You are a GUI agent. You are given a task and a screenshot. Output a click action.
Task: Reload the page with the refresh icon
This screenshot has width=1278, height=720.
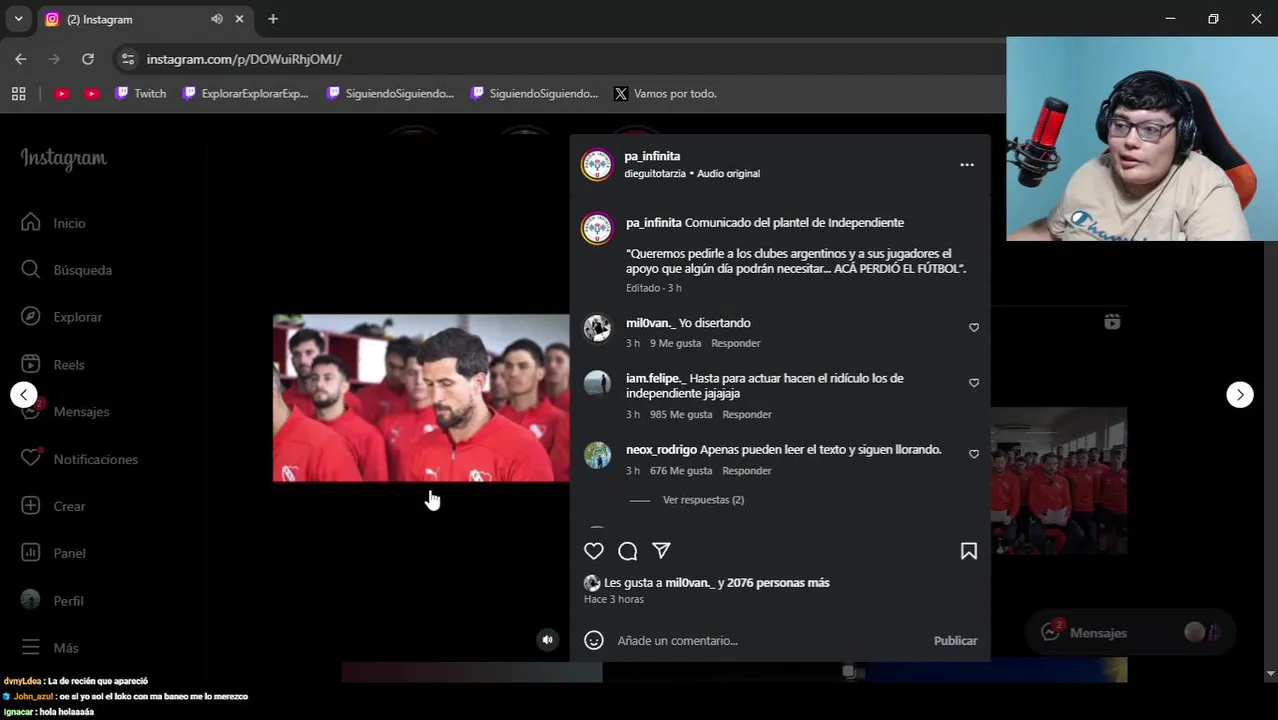pyautogui.click(x=88, y=59)
